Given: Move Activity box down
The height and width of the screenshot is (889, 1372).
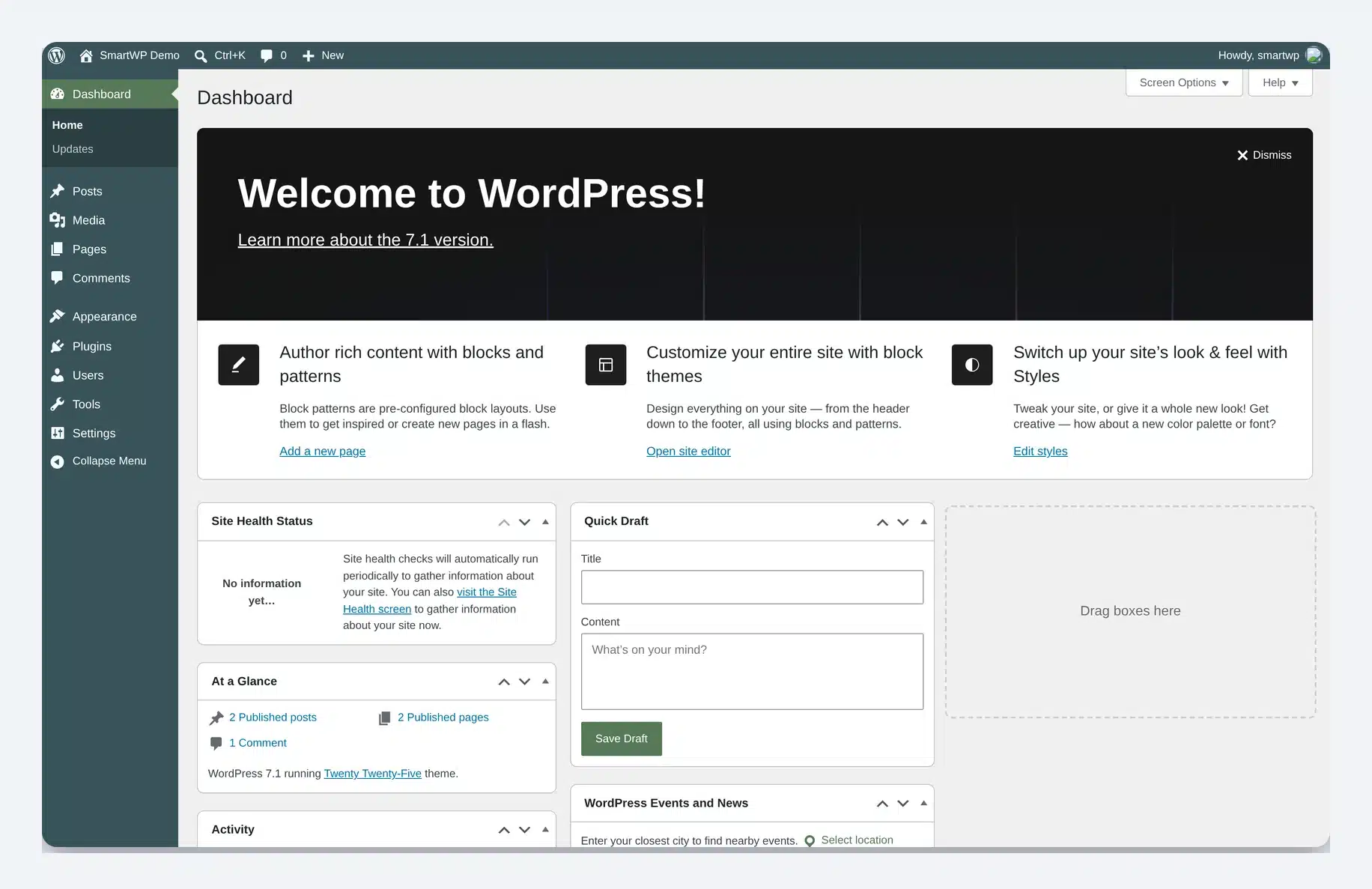Looking at the screenshot, I should [524, 830].
